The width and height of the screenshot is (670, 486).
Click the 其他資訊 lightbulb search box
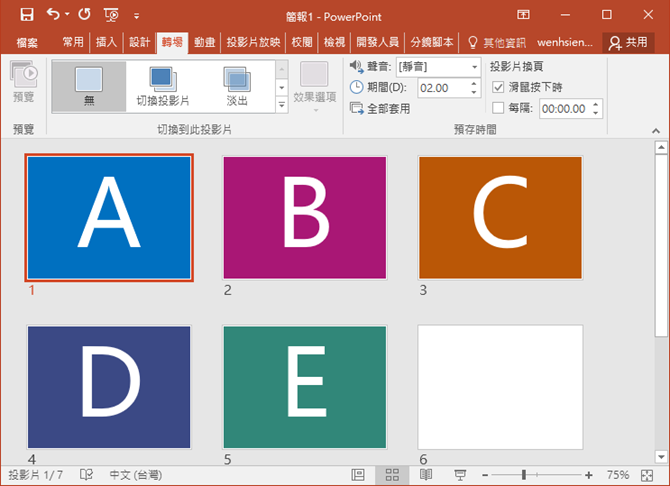(497, 42)
